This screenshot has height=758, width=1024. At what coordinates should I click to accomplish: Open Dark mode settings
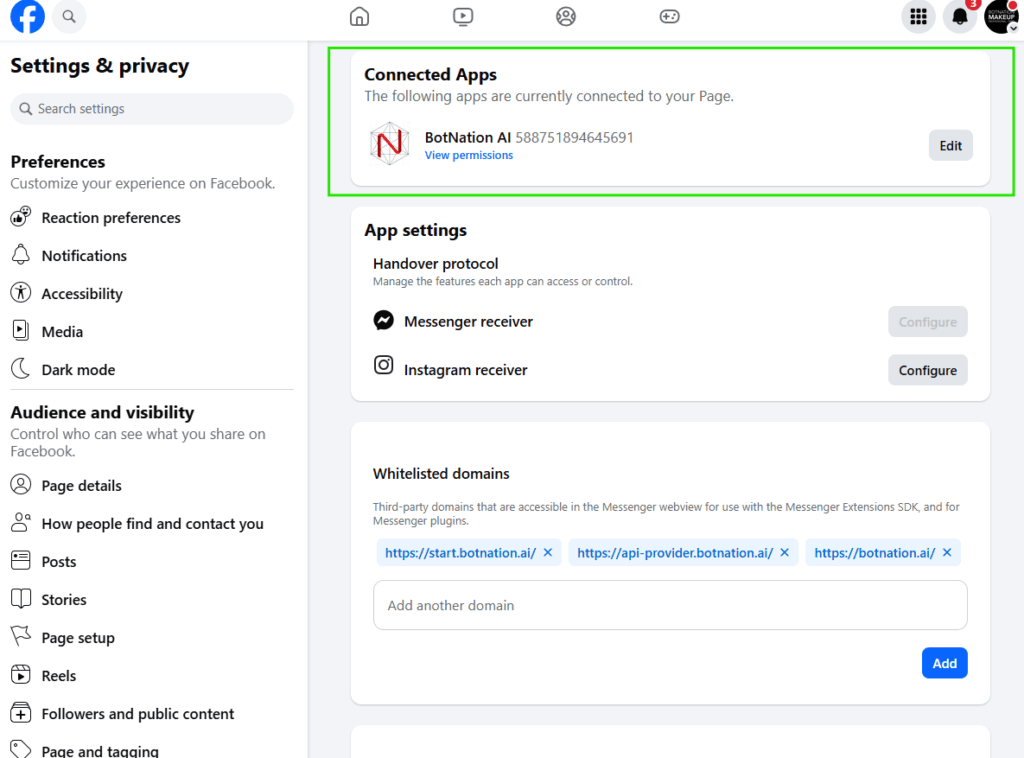(x=78, y=370)
